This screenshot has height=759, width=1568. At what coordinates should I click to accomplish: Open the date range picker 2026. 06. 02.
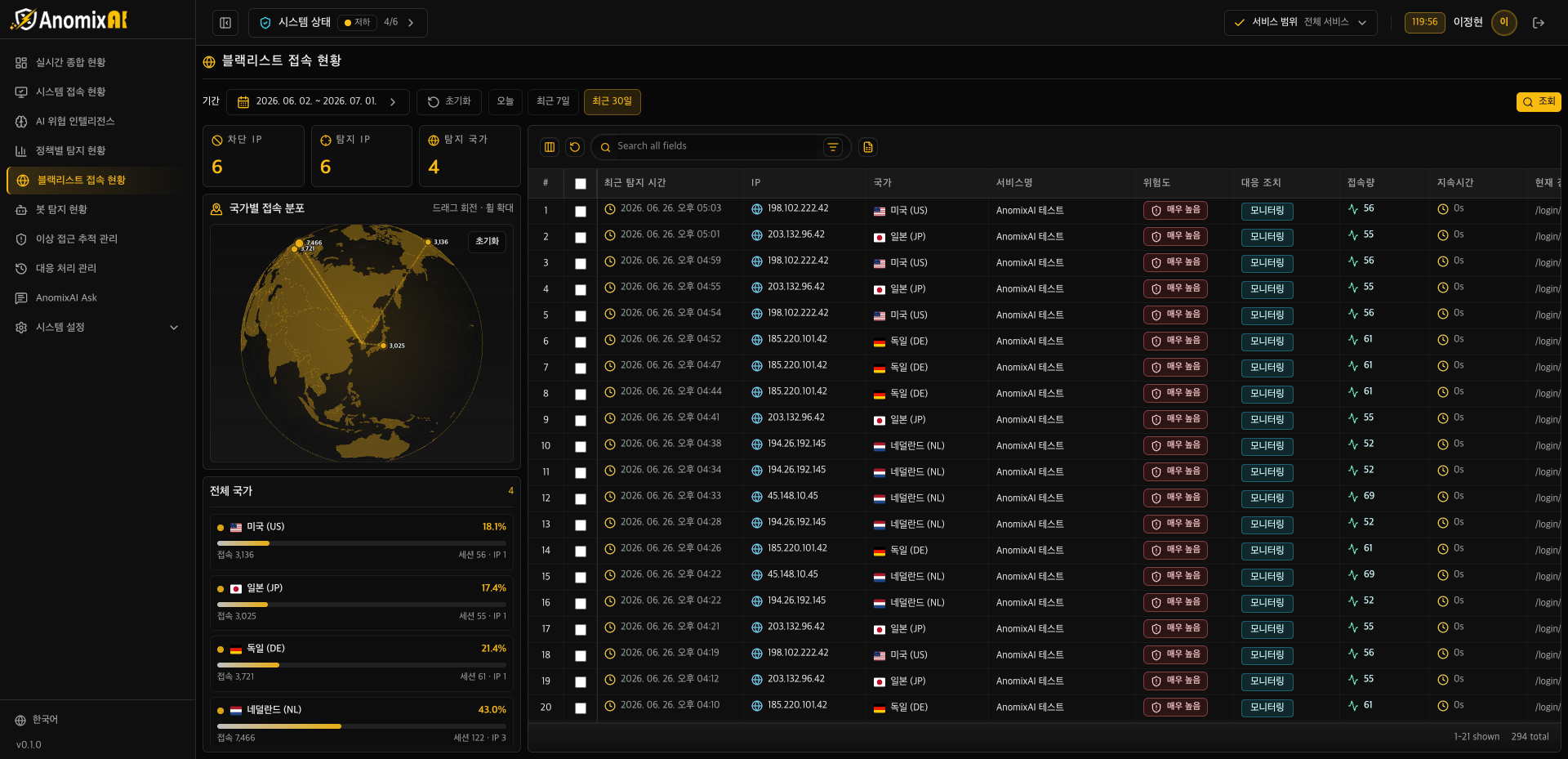pos(318,102)
